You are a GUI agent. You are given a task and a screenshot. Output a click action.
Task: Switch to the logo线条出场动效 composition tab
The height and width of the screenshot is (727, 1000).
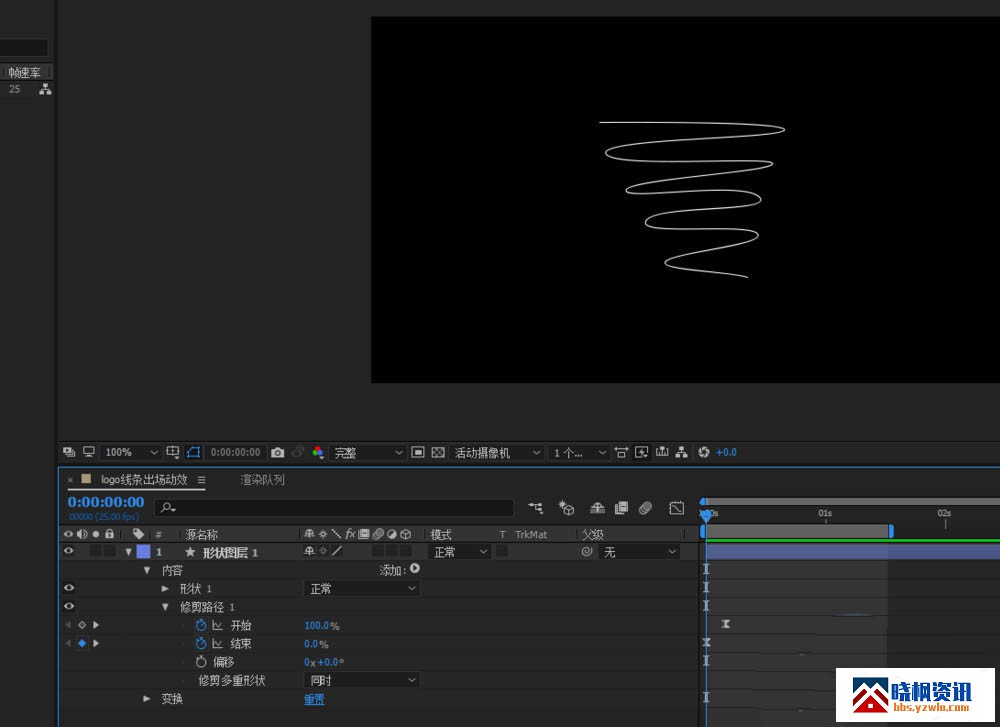[x=144, y=480]
